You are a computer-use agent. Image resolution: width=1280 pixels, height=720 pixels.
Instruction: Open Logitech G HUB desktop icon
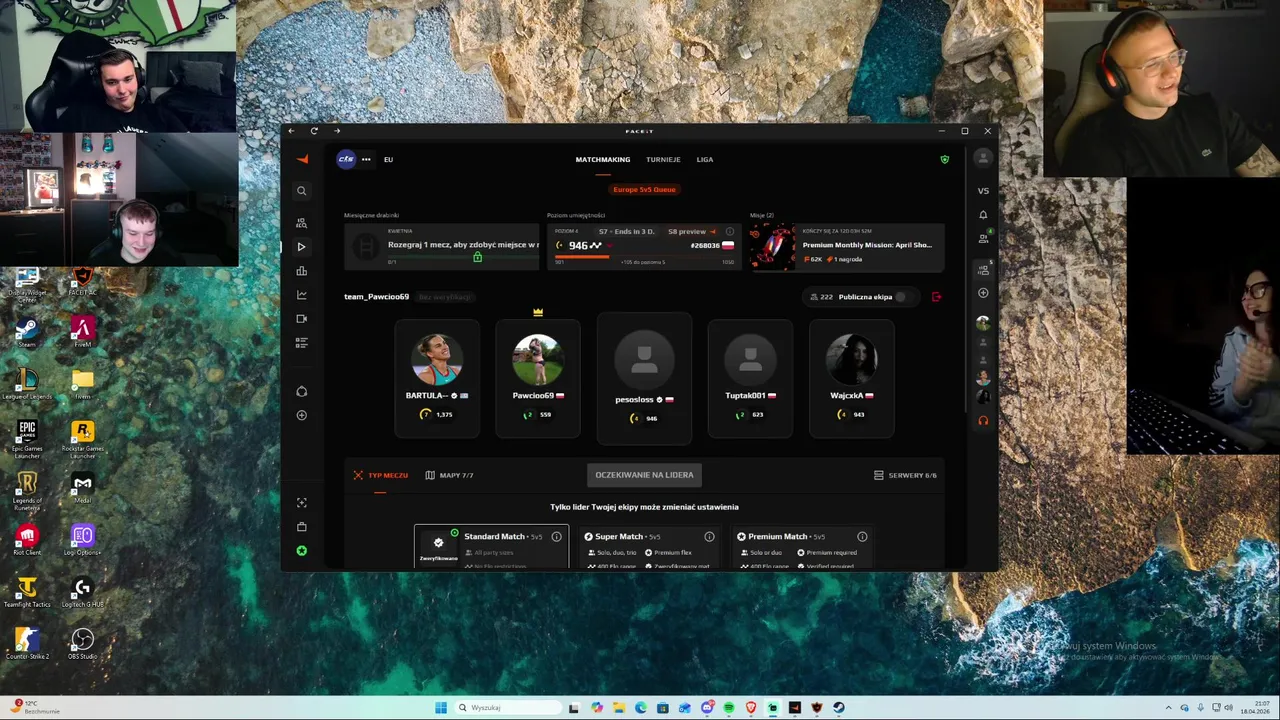(x=82, y=591)
